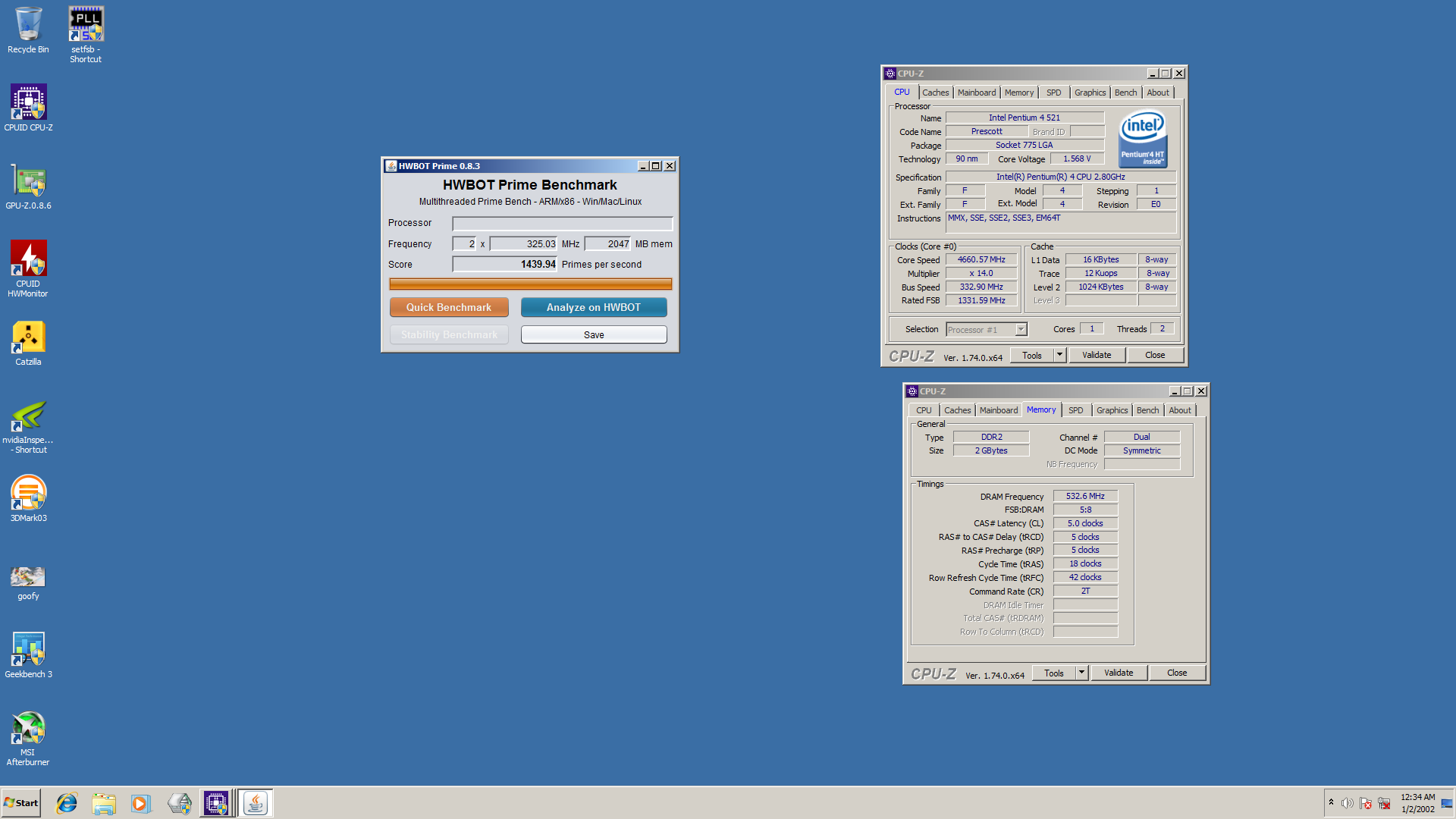
Task: Select the CPUID CPU-Z desktop icon
Action: (x=28, y=108)
